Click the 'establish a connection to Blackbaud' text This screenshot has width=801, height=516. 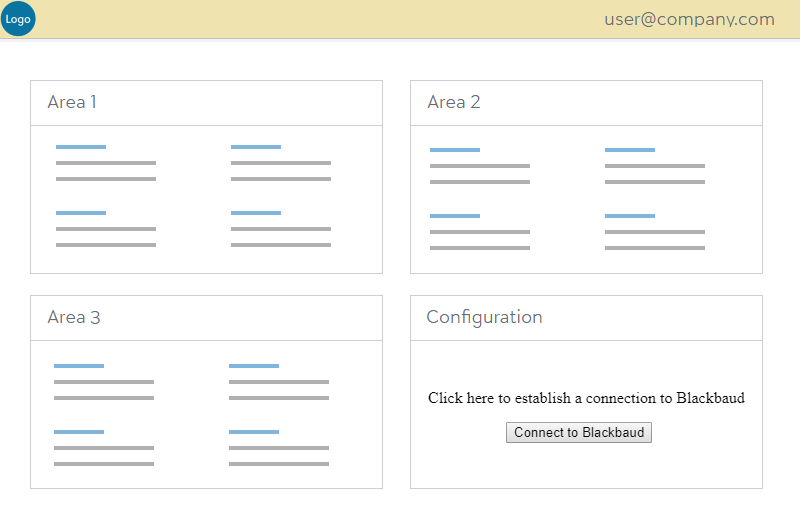point(586,398)
